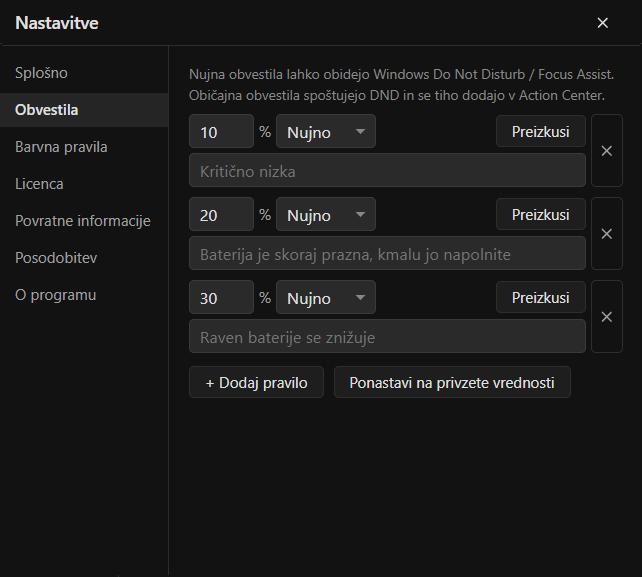Screen dimensions: 642x577
Task: Focus the Kritično nizka message field
Action: tap(387, 170)
